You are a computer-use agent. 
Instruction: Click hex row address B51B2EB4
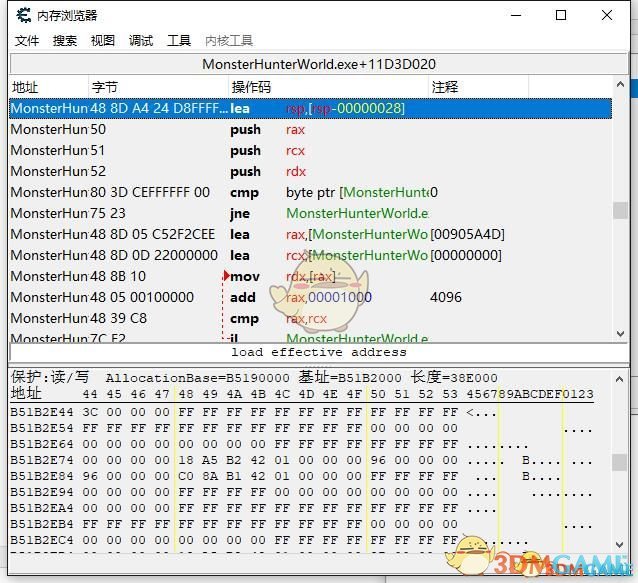tap(42, 524)
